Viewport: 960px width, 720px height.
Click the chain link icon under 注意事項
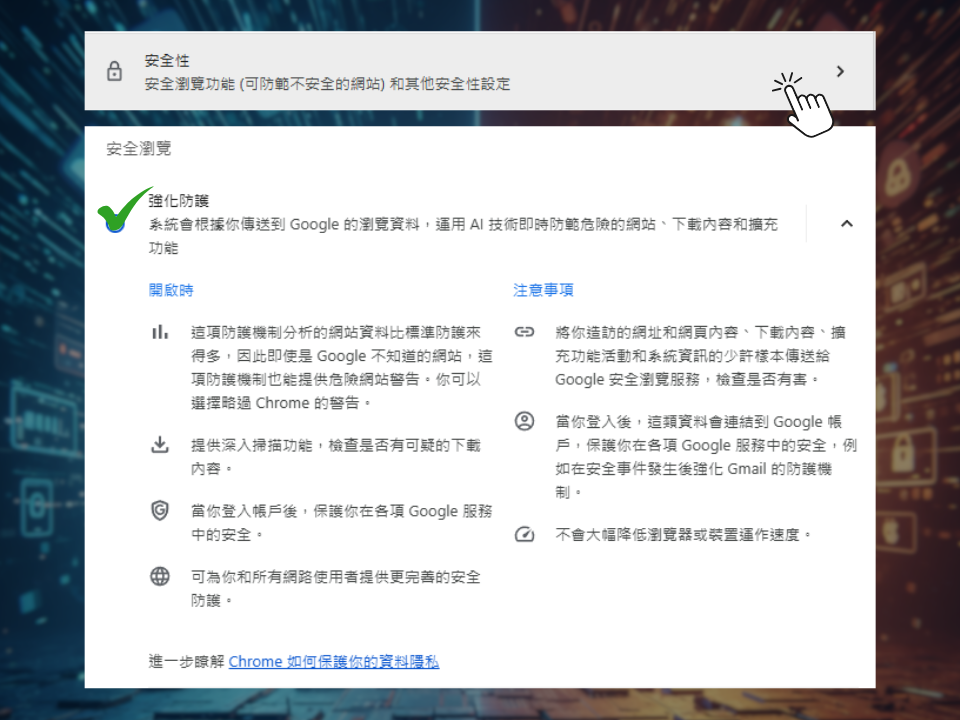click(525, 332)
